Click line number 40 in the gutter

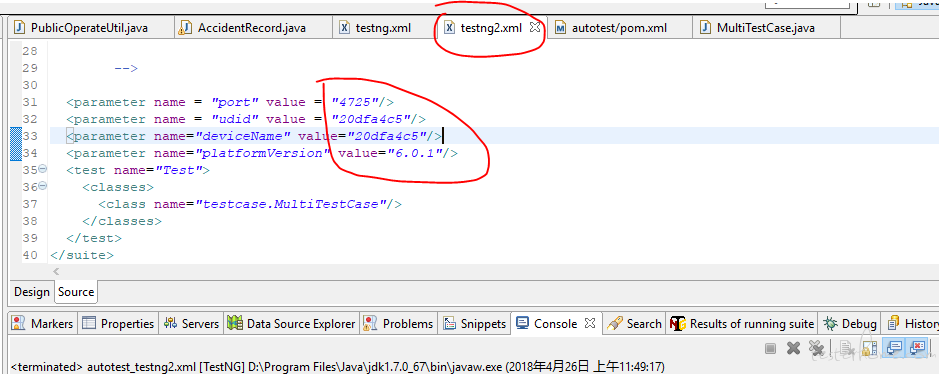pos(30,255)
